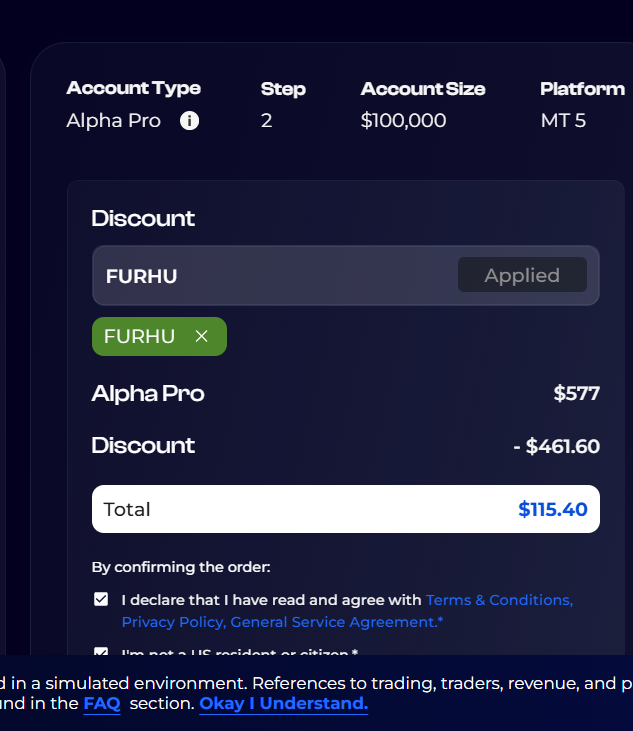The image size is (633, 731).
Task: Click the Alpha Pro price $577
Action: click(577, 393)
